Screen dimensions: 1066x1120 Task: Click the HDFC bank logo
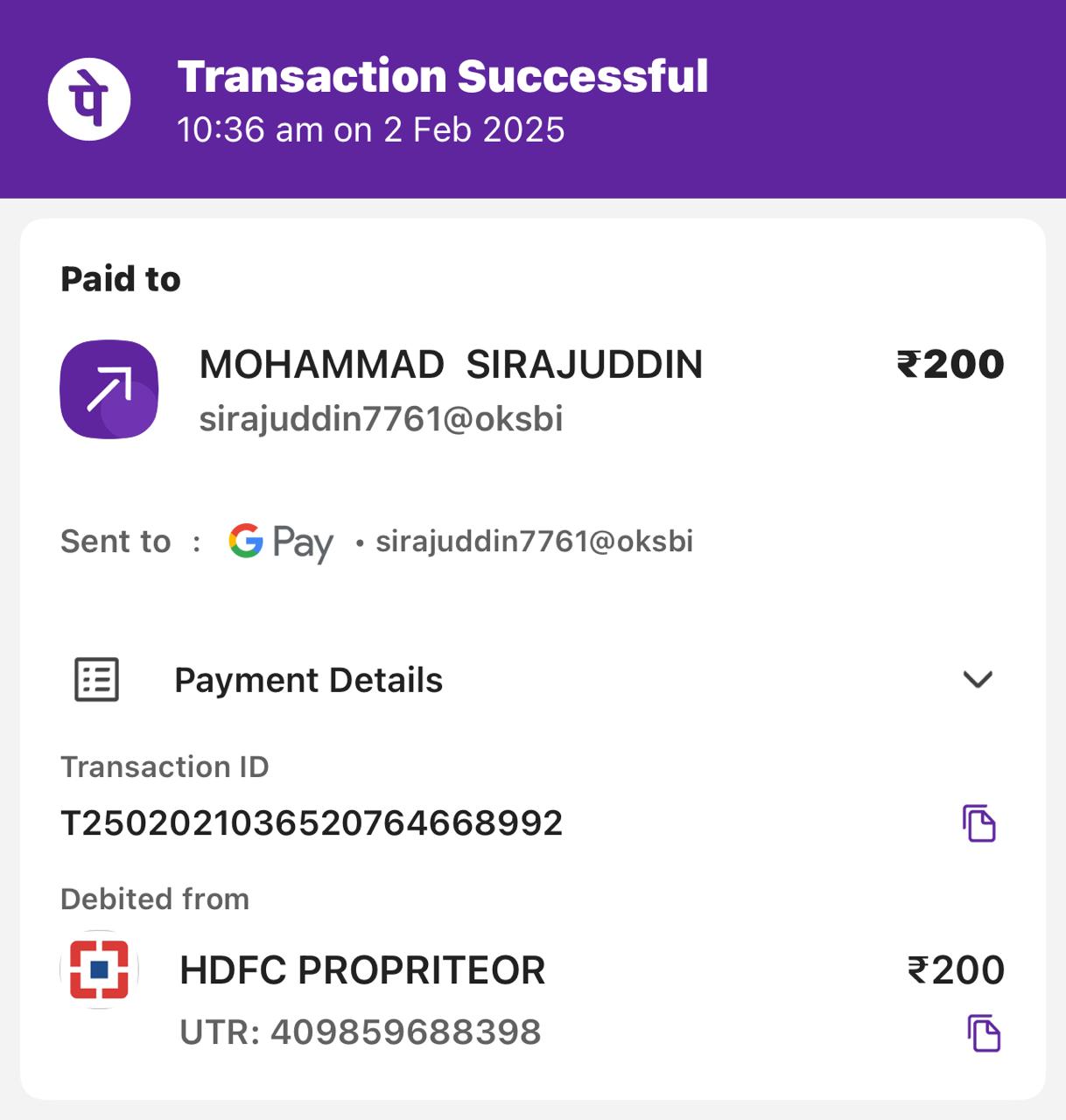coord(100,969)
